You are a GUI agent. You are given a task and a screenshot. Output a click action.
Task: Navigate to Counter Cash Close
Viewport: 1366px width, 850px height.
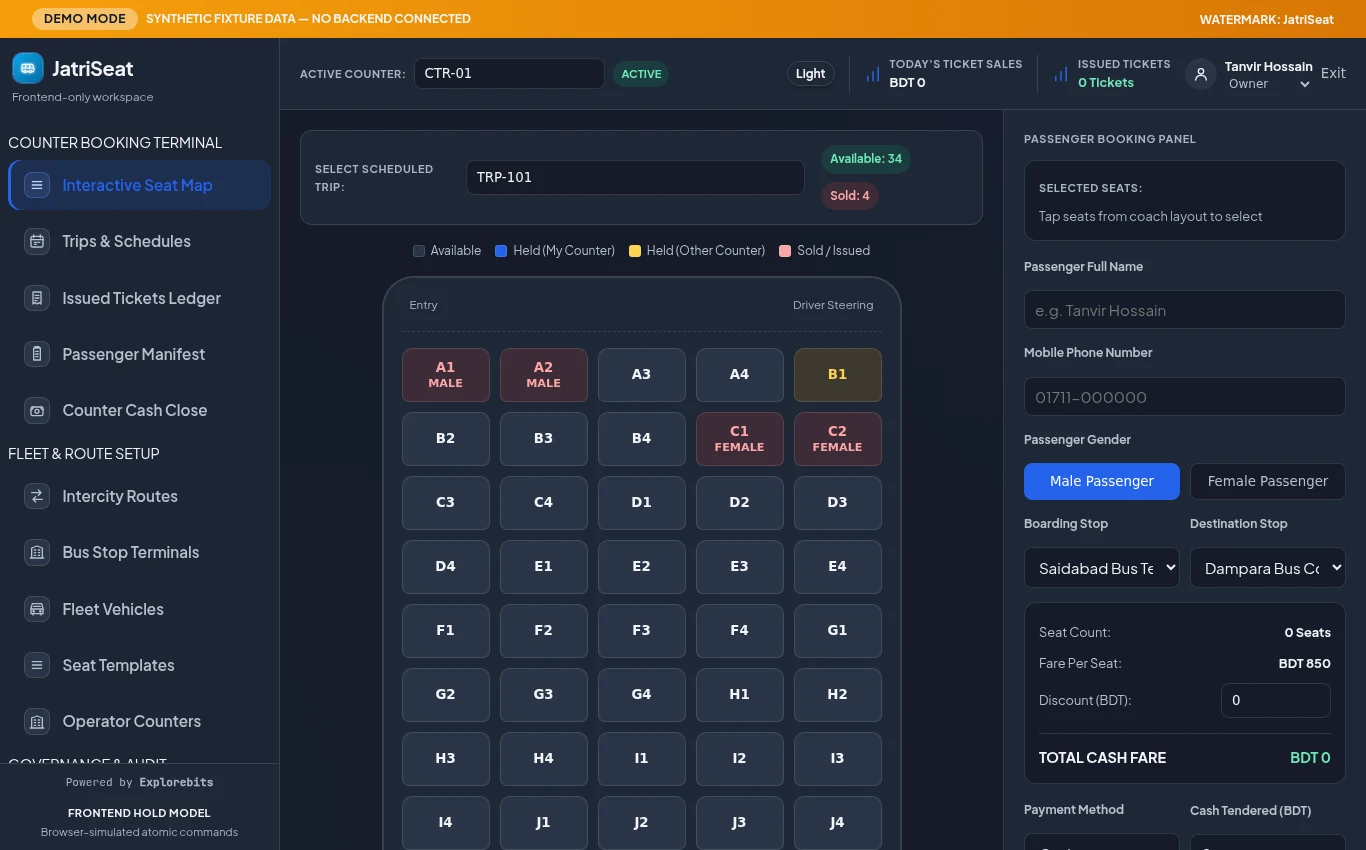click(x=139, y=410)
